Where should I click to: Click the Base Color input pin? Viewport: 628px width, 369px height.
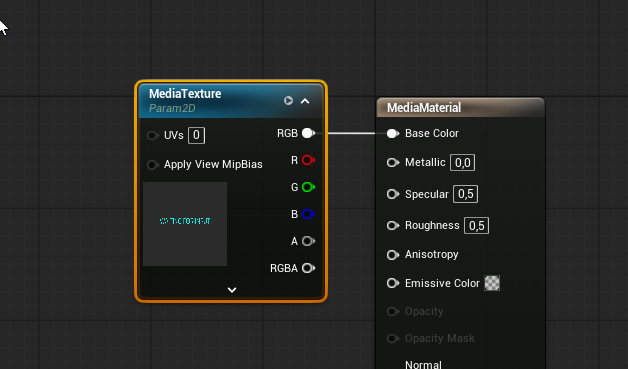[x=393, y=133]
